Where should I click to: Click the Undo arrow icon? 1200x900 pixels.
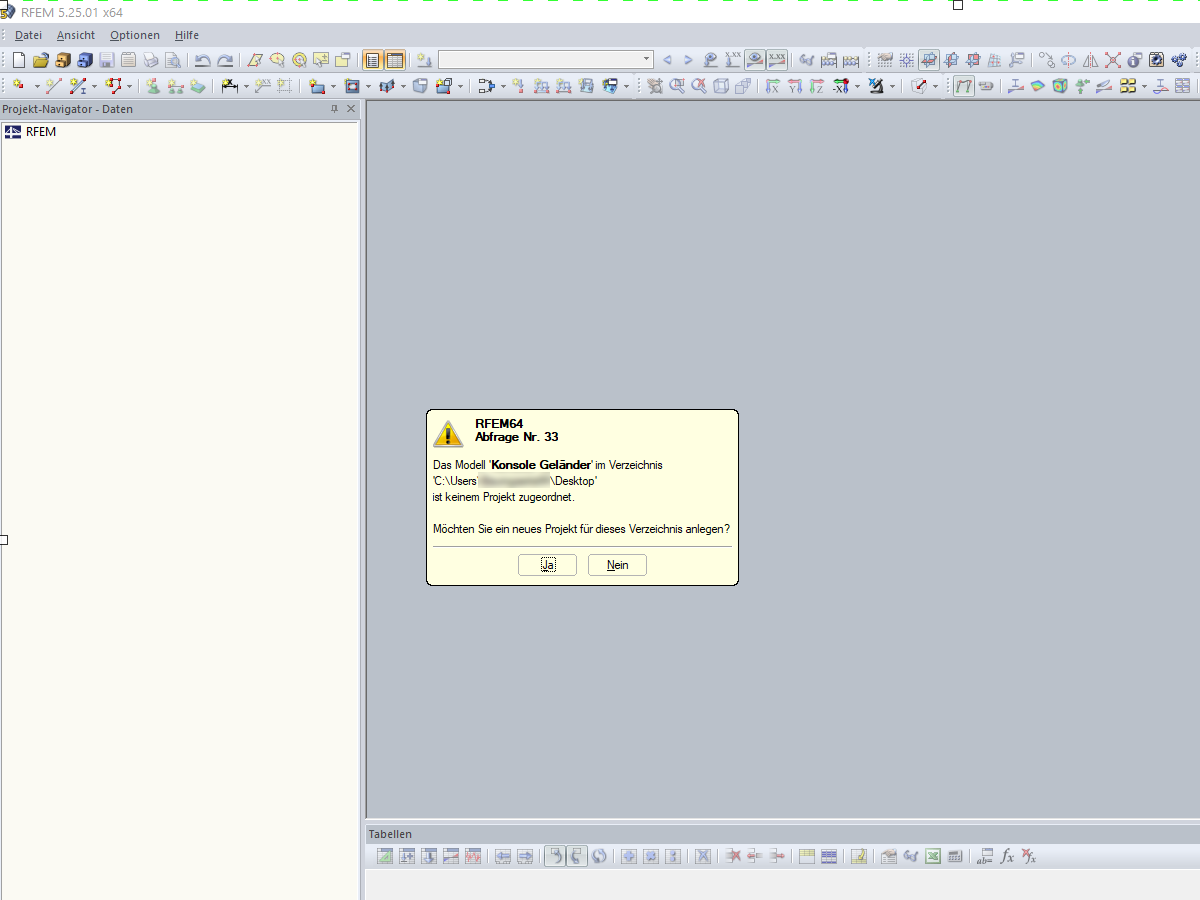(202, 60)
